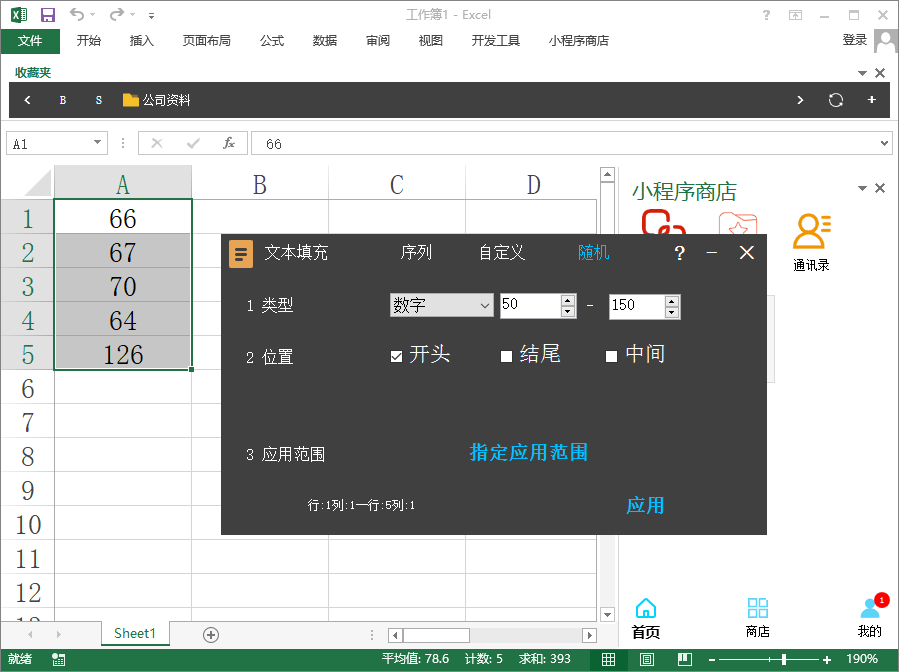The height and width of the screenshot is (672, 899).
Task: Undo the last action
Action: click(77, 14)
